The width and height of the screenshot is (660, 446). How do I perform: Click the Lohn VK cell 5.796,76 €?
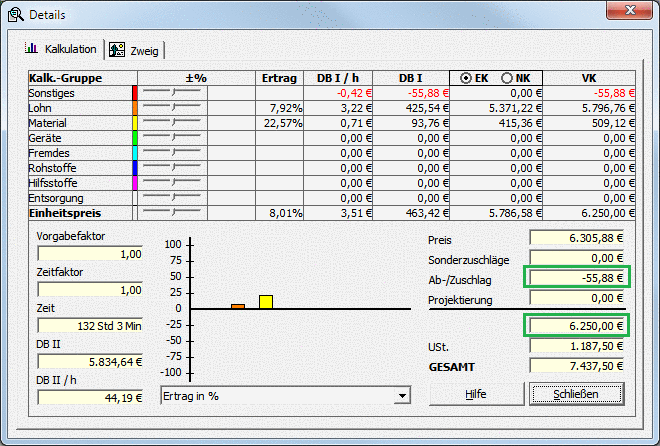(589, 108)
